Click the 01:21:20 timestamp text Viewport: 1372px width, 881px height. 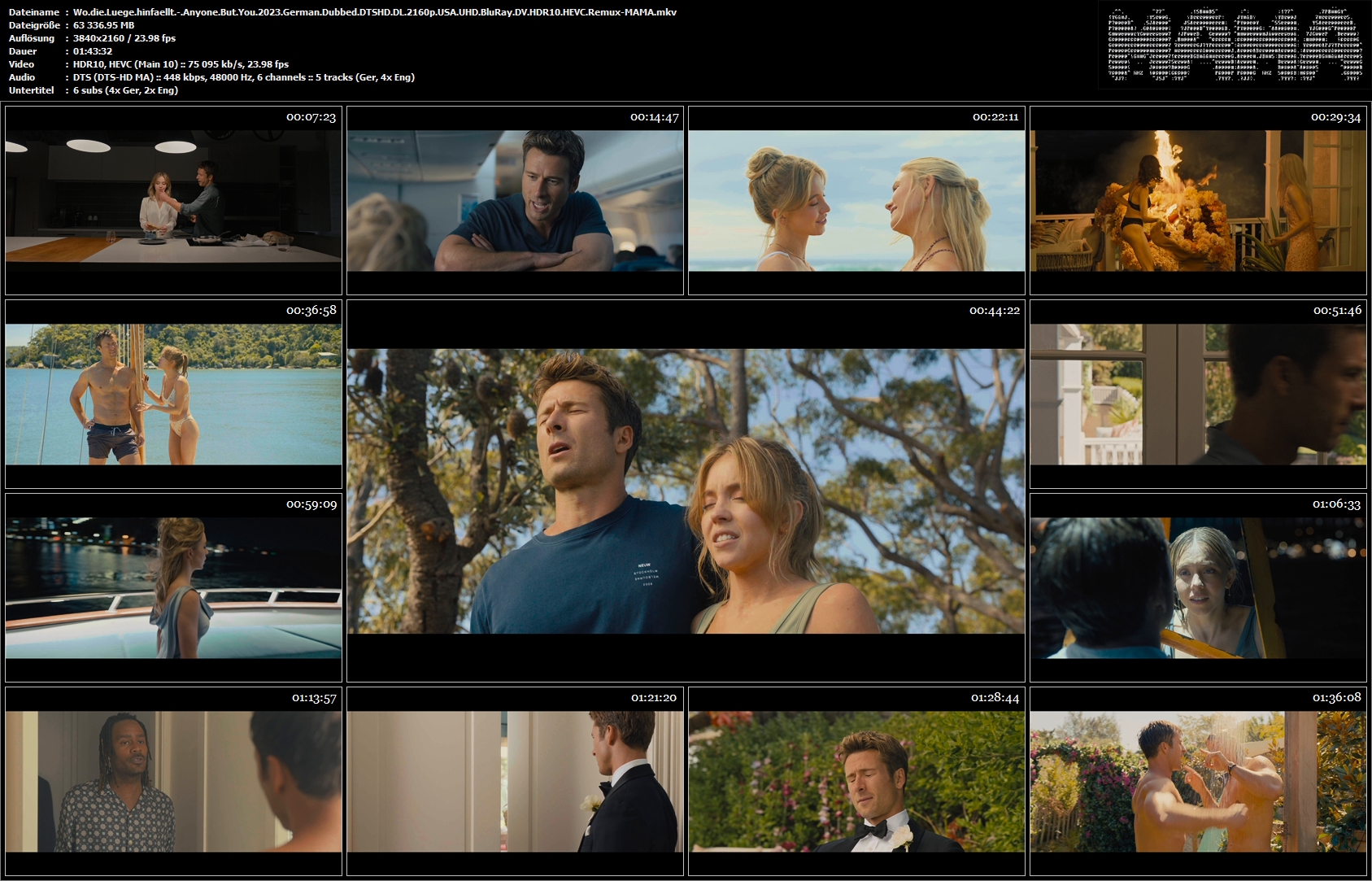(x=654, y=698)
